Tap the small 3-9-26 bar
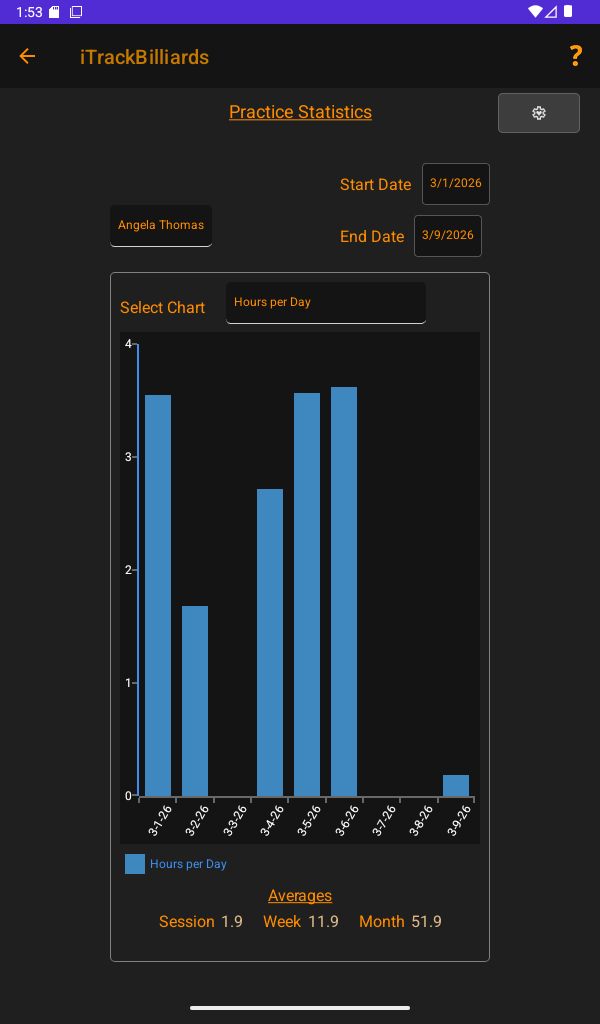The width and height of the screenshot is (600, 1024). click(x=456, y=786)
